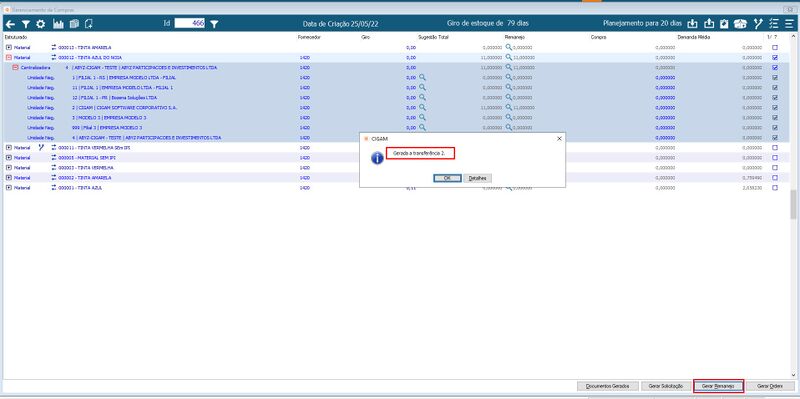Open the clipboard icon in top toolbar
This screenshot has width=800, height=399.
[724, 23]
